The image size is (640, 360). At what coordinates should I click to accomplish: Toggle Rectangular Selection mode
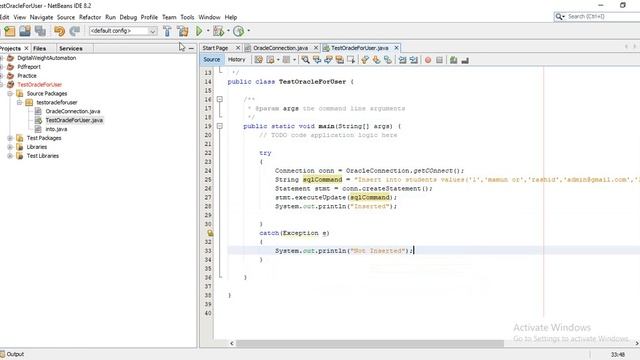point(351,60)
